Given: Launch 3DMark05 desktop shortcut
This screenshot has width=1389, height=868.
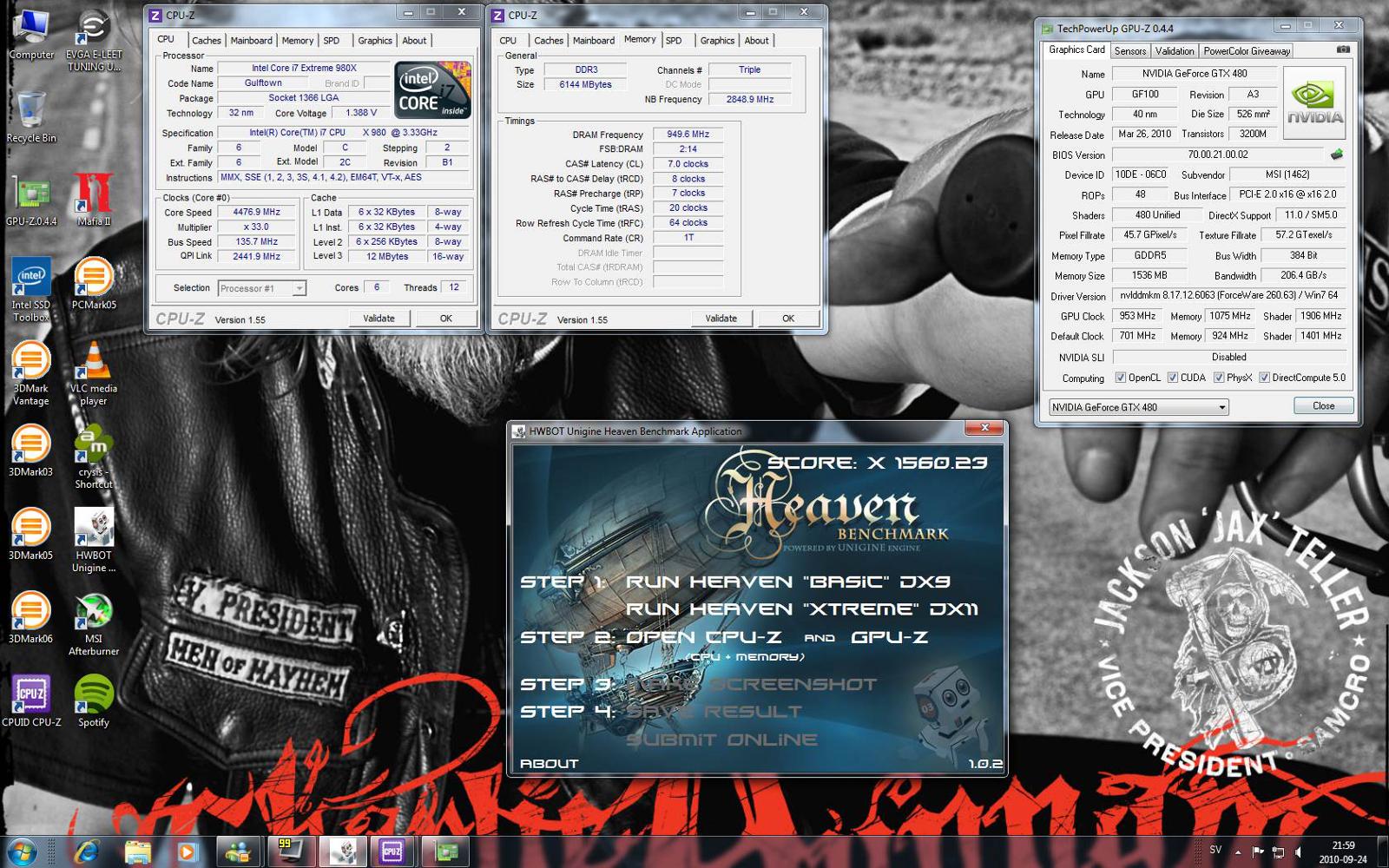Looking at the screenshot, I should point(31,534).
